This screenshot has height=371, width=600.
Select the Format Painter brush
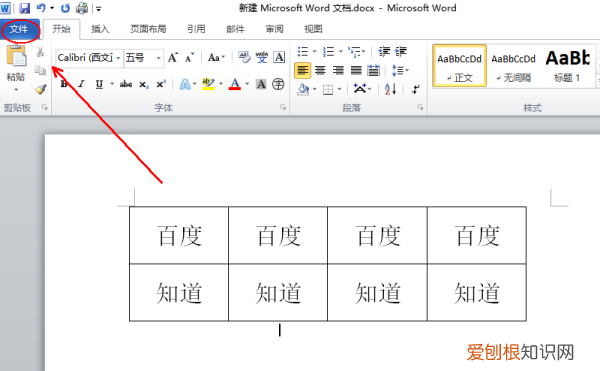click(x=41, y=89)
